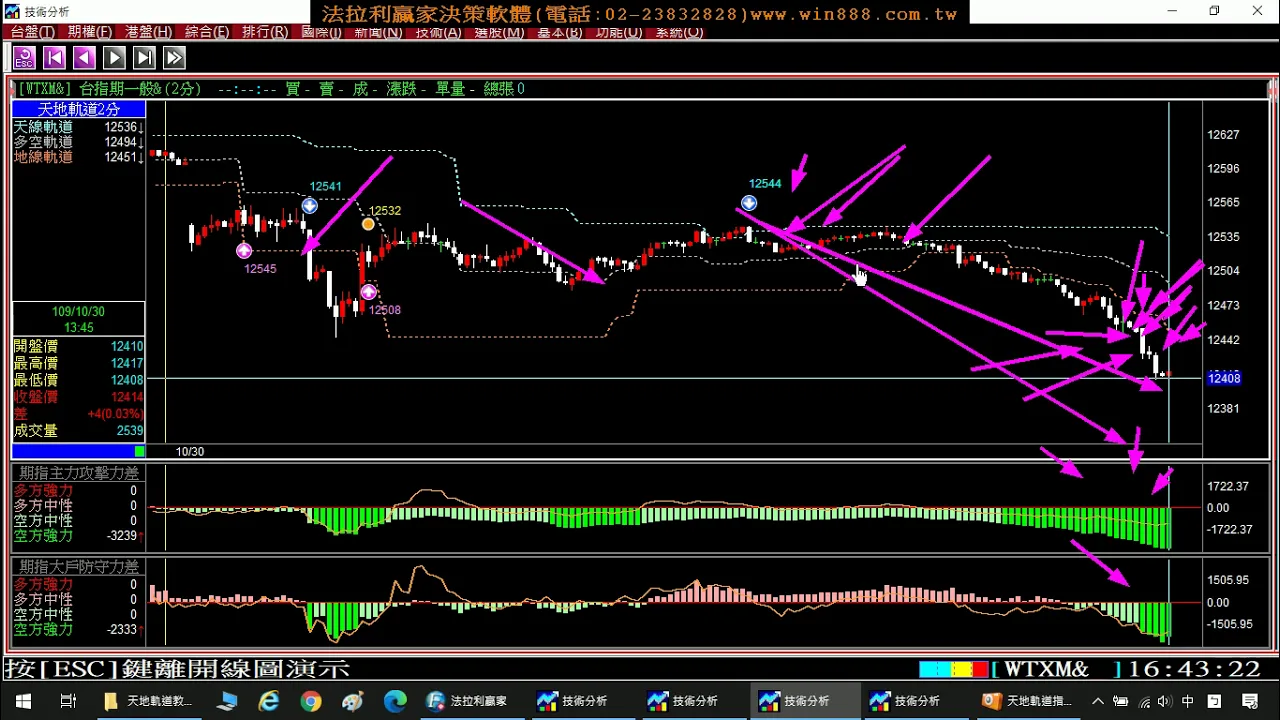Click the 12504 price axis label
This screenshot has width=1280, height=720.
pos(1223,271)
